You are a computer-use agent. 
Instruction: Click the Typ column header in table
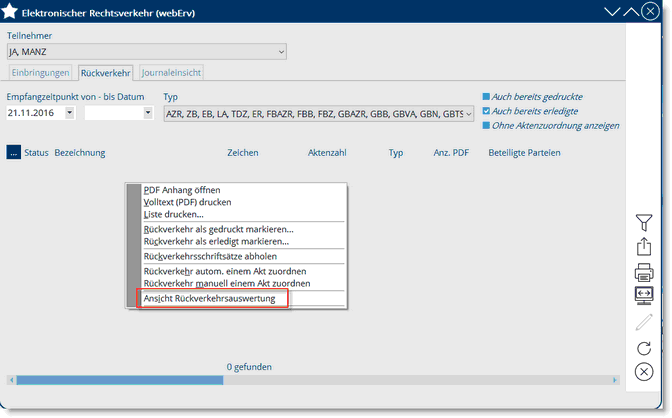point(396,153)
